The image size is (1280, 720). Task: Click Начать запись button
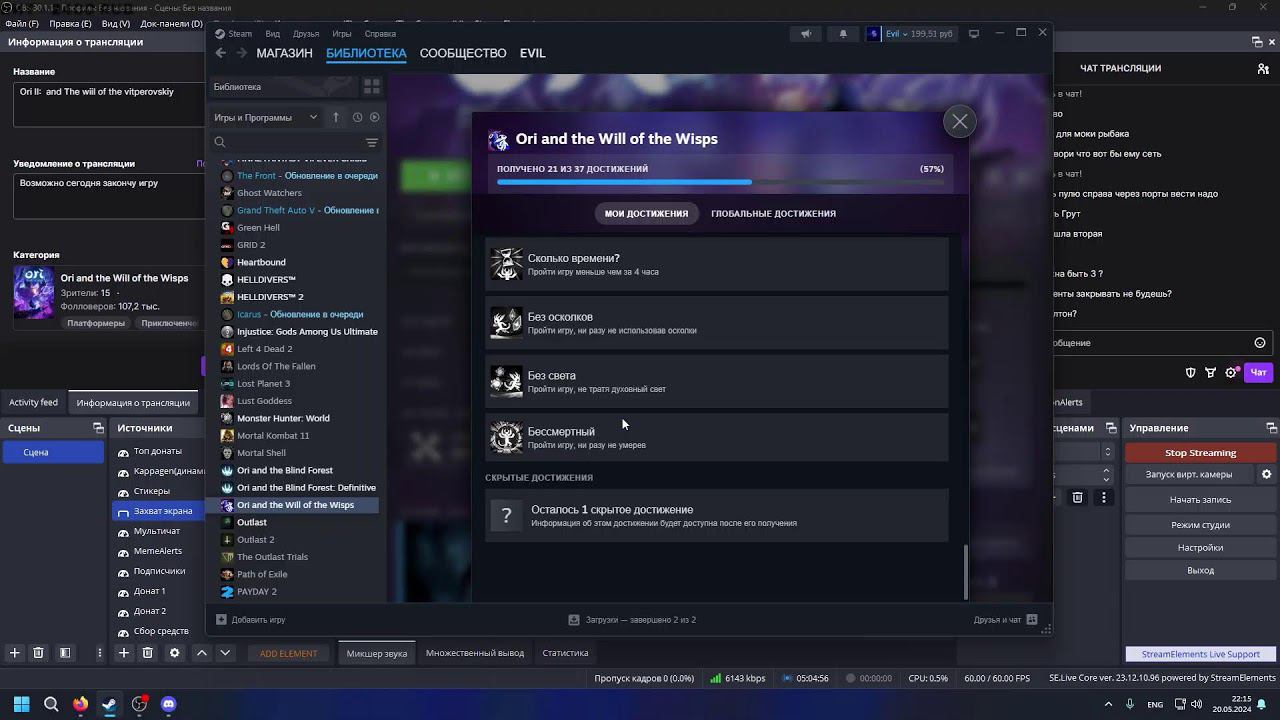pyautogui.click(x=1200, y=499)
